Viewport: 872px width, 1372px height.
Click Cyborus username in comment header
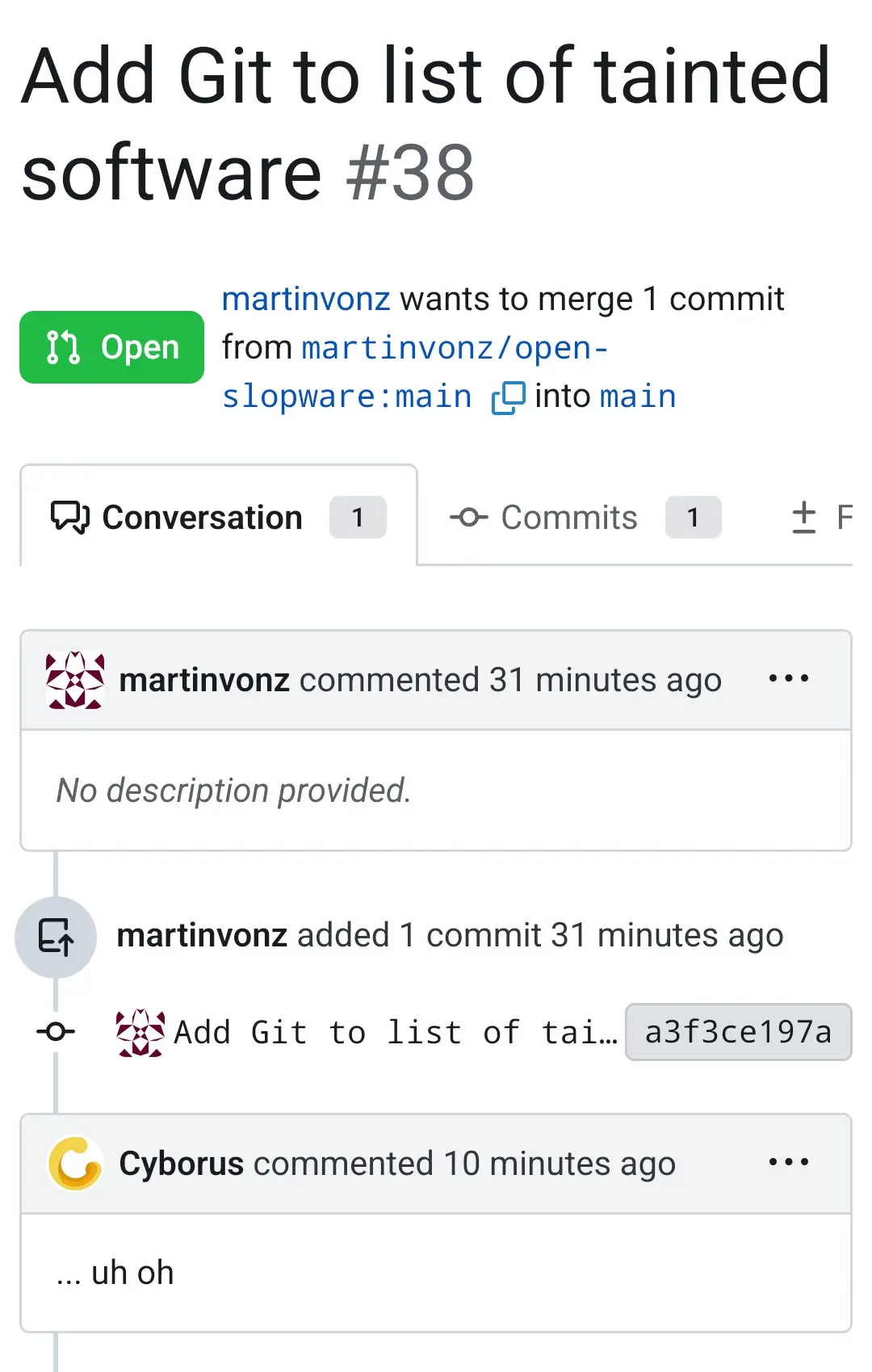(181, 1164)
